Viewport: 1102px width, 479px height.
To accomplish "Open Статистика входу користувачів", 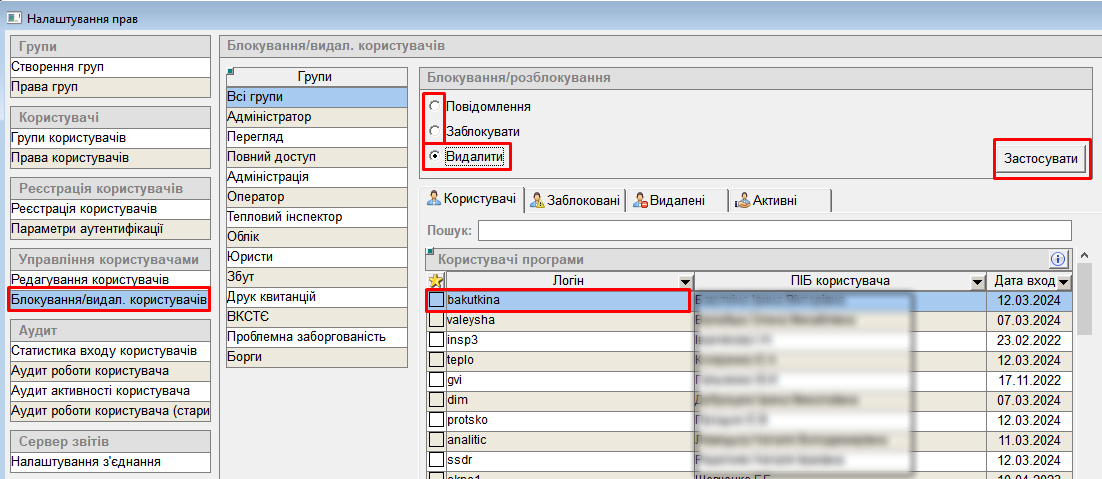I will (103, 351).
